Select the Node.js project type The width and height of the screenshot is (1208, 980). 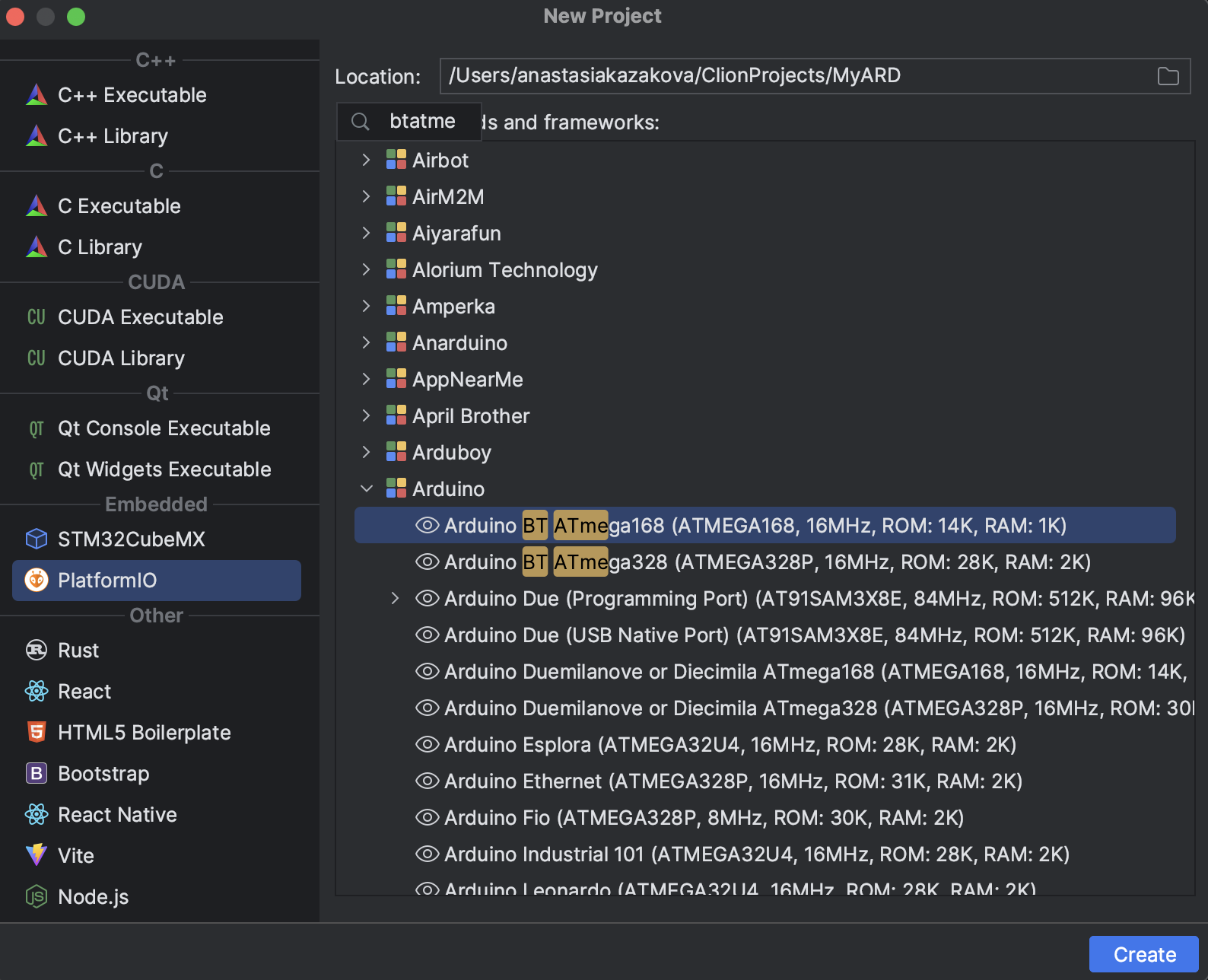tap(157, 897)
